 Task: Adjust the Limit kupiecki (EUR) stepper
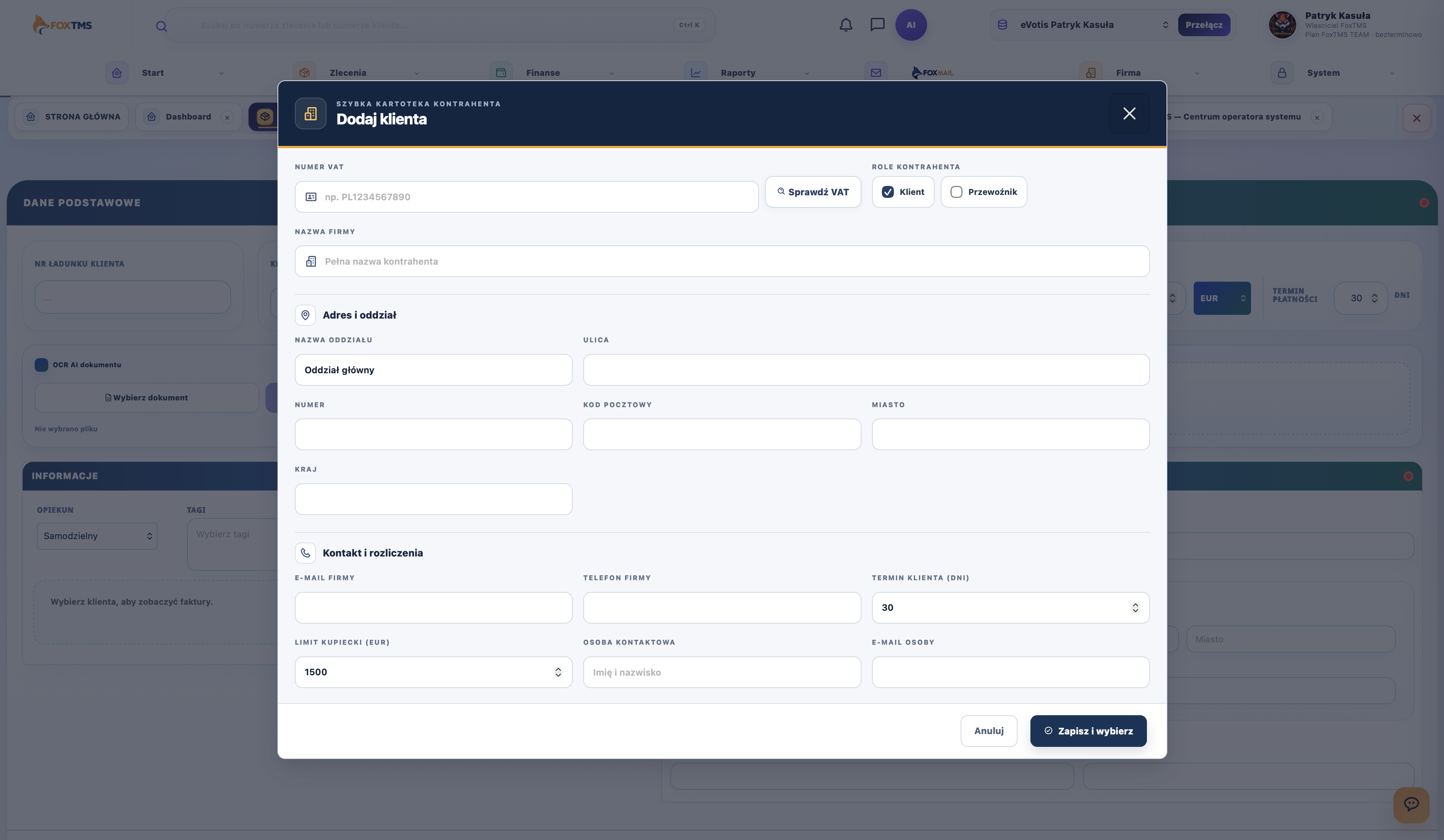click(x=558, y=672)
